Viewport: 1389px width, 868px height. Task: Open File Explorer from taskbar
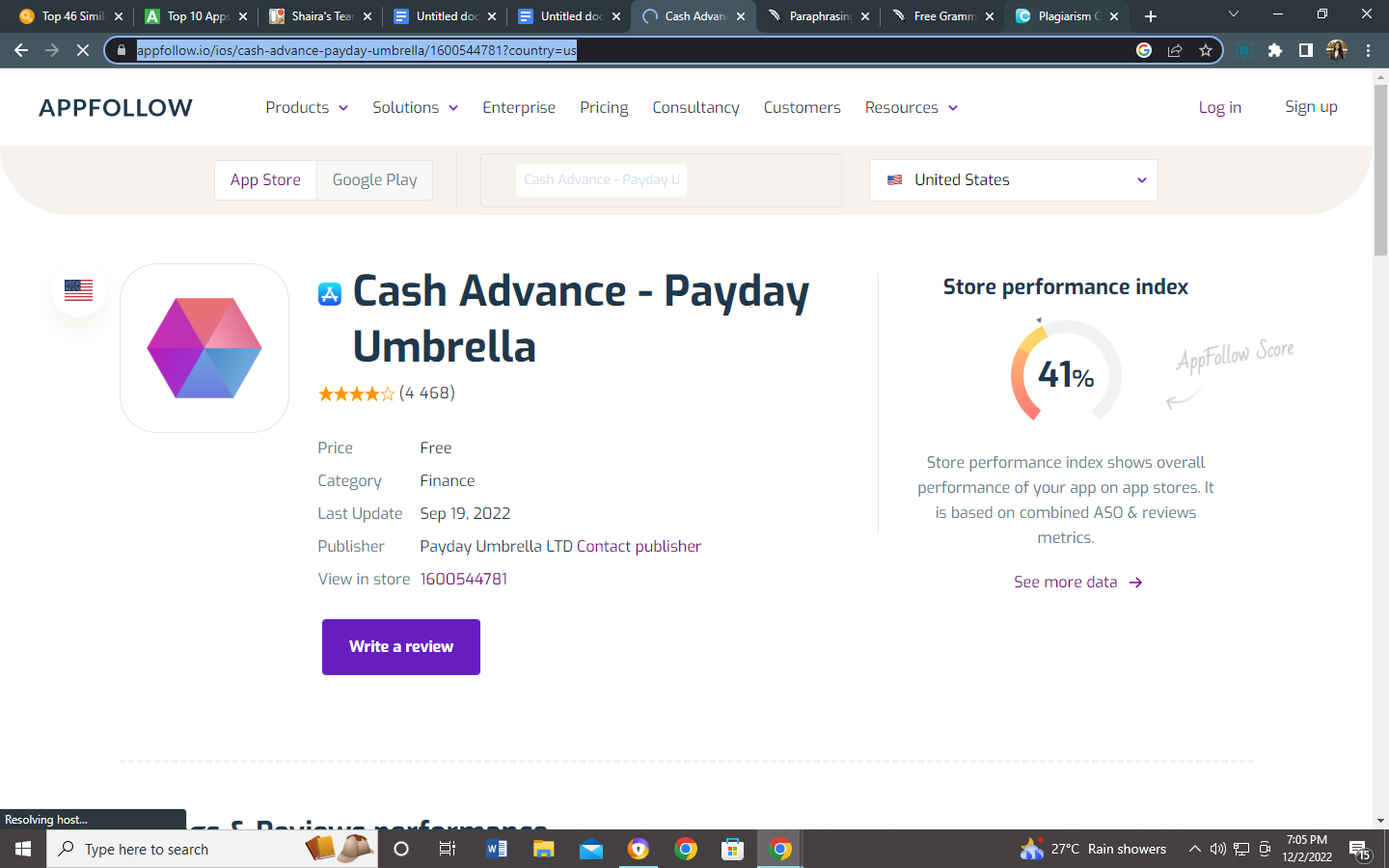(x=544, y=849)
